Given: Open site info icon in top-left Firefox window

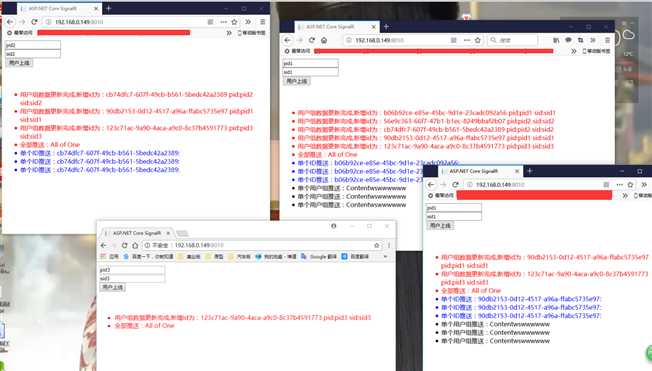Looking at the screenshot, I should coord(48,22).
